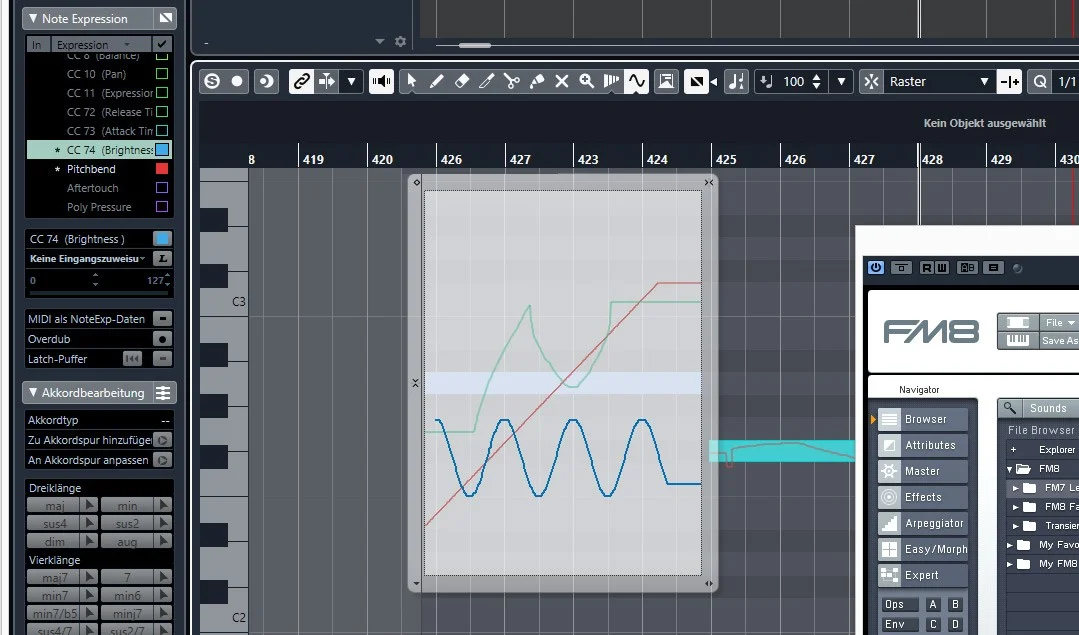Toggle Acoustic Feedback speaker icon
1079x635 pixels.
381,81
